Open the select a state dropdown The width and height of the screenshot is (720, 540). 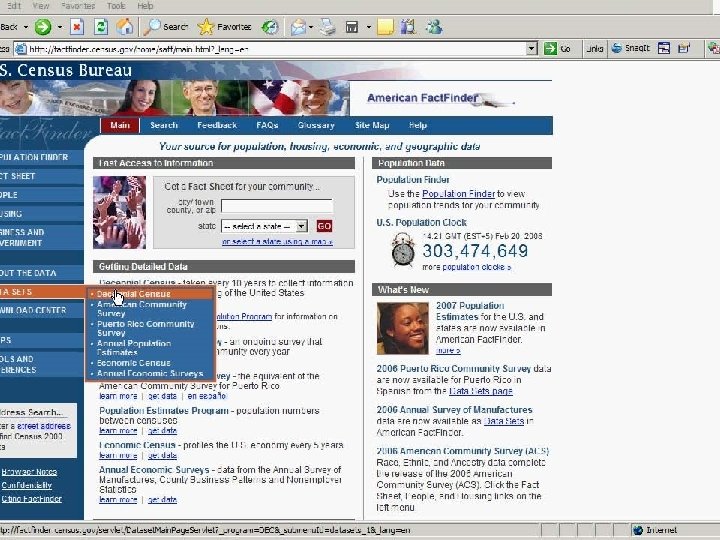(x=264, y=226)
